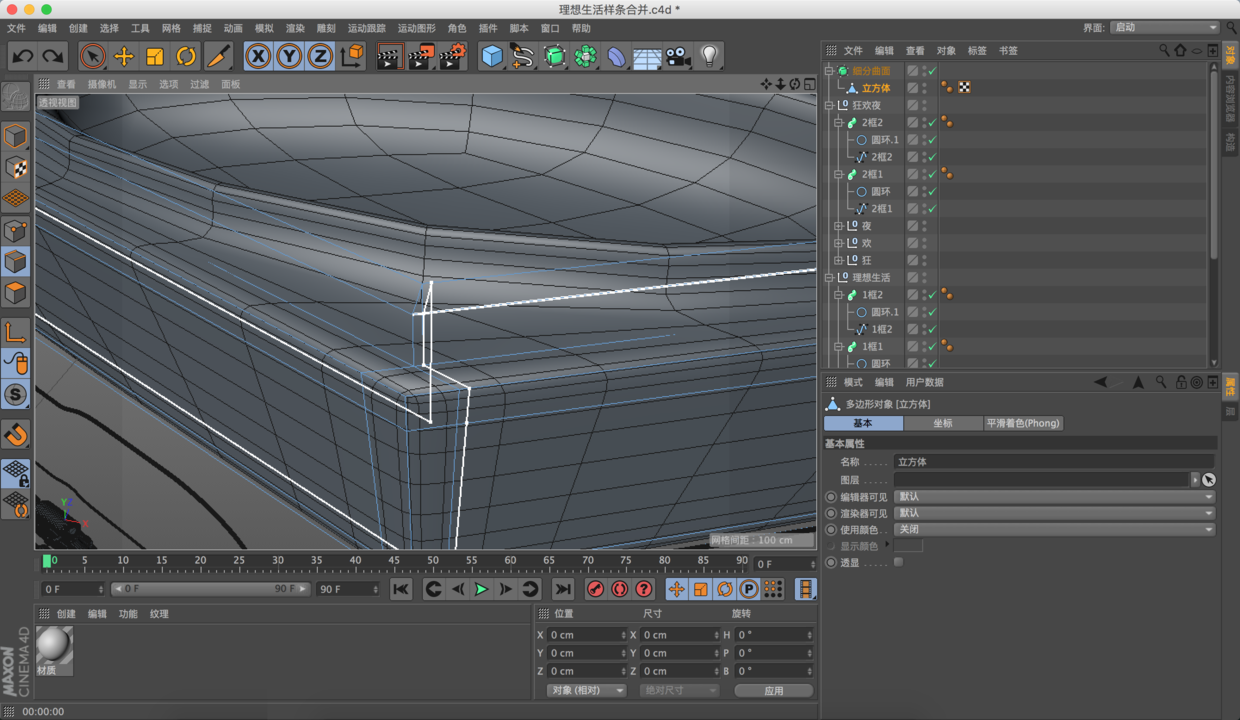The width and height of the screenshot is (1240, 720).
Task: Toggle 编辑器可见 animation radio dot
Action: coord(831,496)
